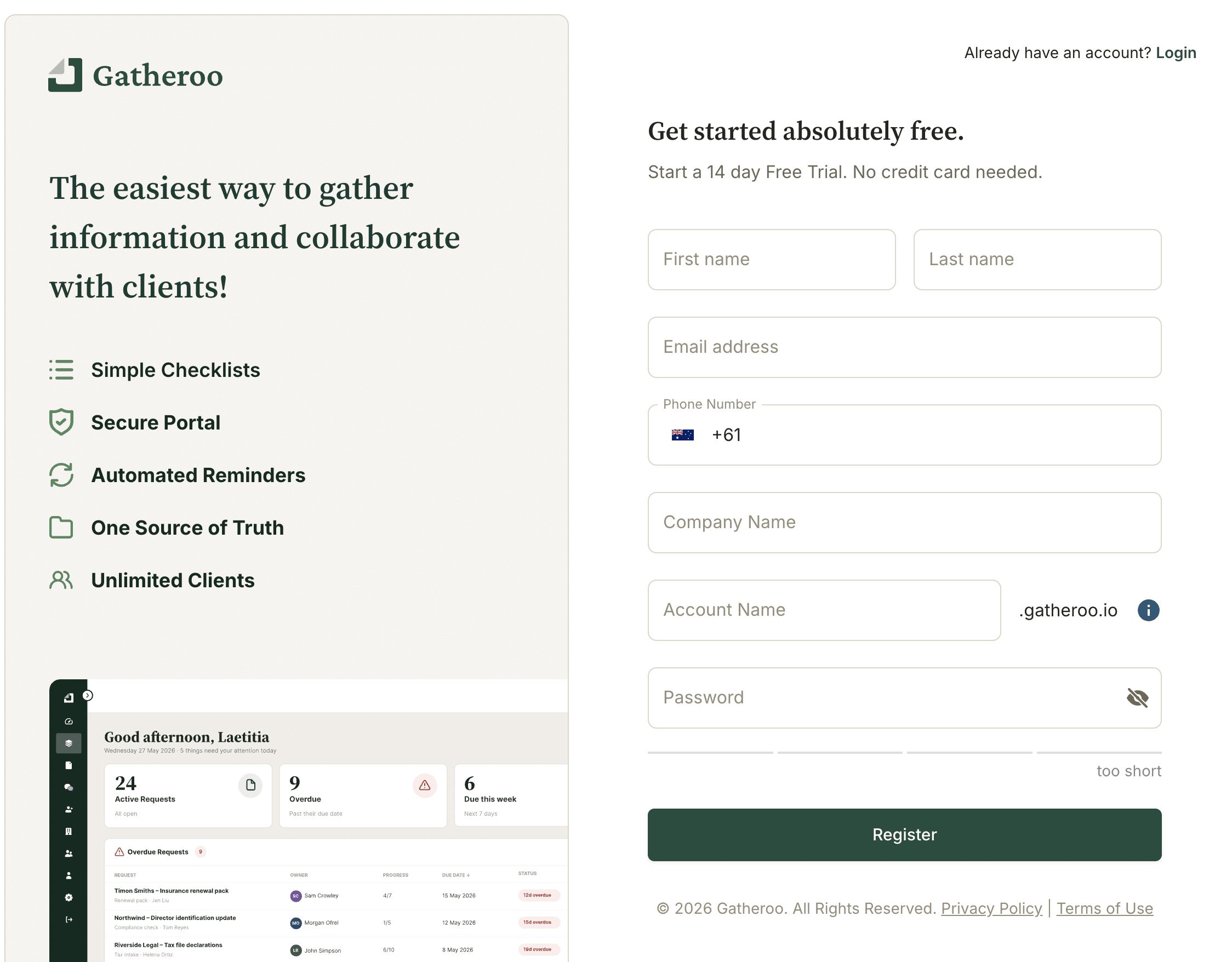The width and height of the screenshot is (1232, 962).
Task: Click the preview sidebar stacked layers icon
Action: click(x=69, y=743)
